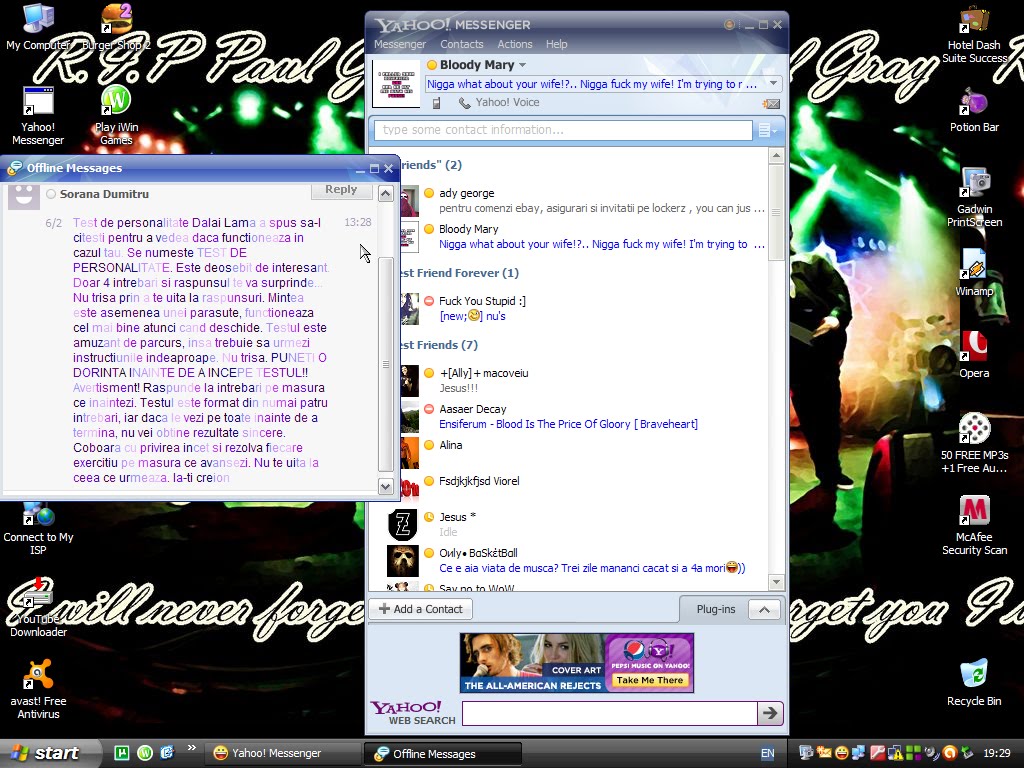Click the status message text field

596,84
